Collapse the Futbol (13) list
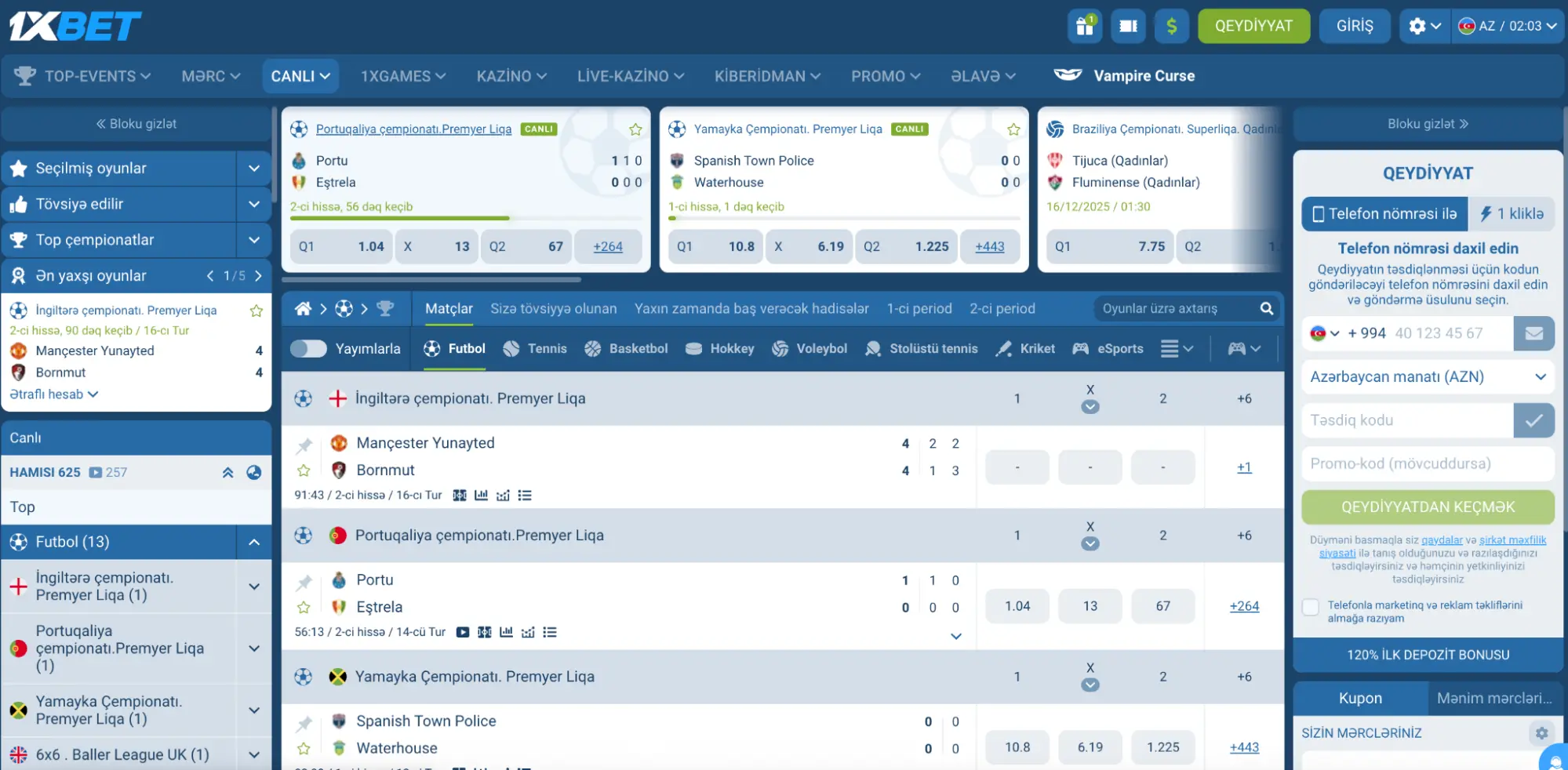This screenshot has height=770, width=1568. coord(254,542)
